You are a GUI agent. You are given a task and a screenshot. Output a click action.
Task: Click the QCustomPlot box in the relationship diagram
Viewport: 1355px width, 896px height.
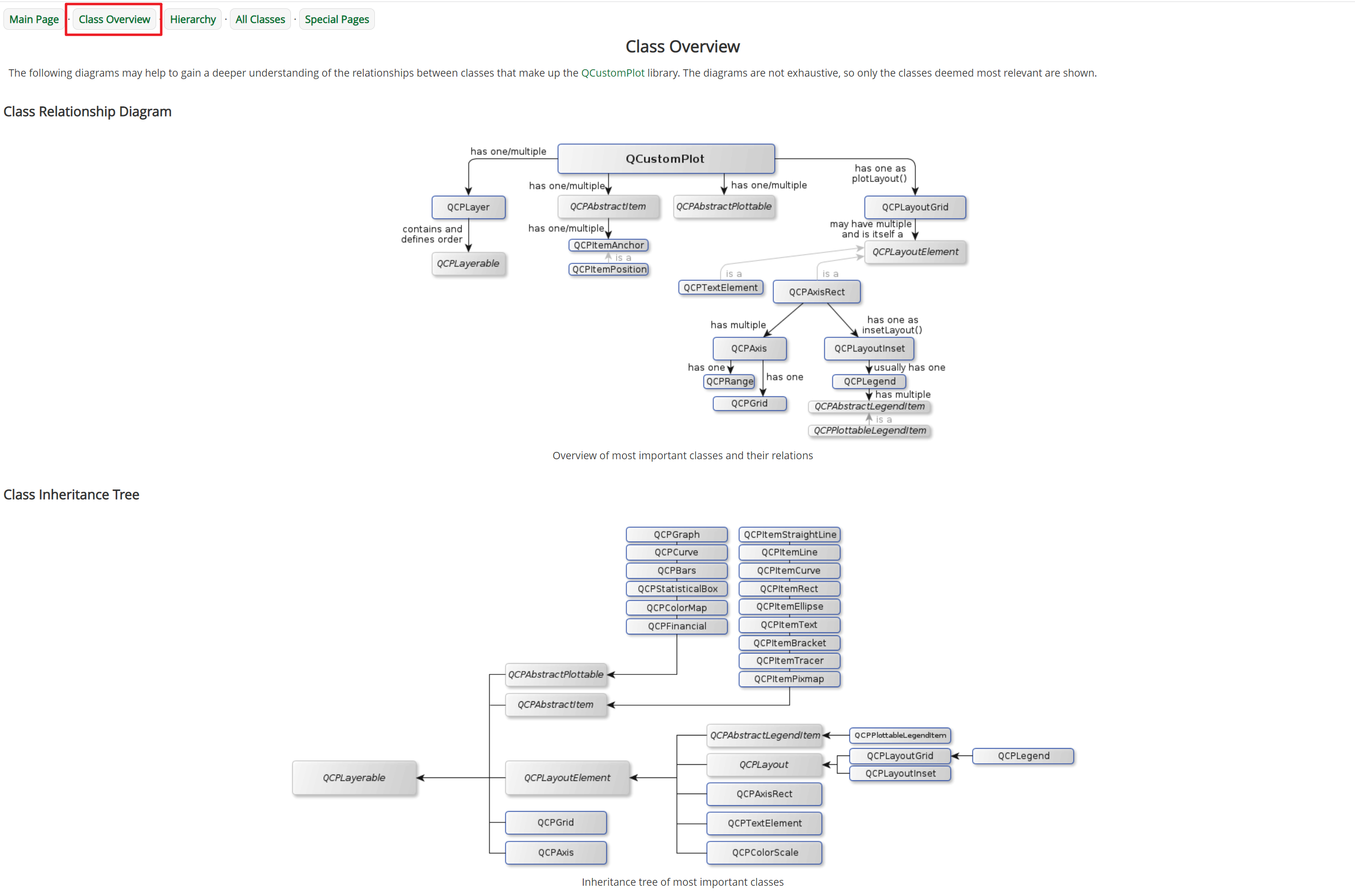click(x=666, y=159)
